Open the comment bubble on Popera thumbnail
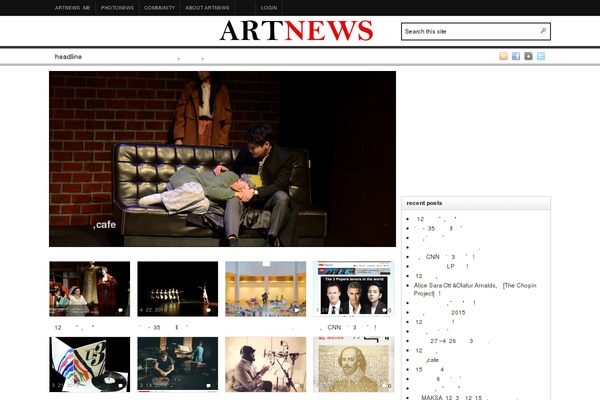The height and width of the screenshot is (400, 600). [384, 310]
